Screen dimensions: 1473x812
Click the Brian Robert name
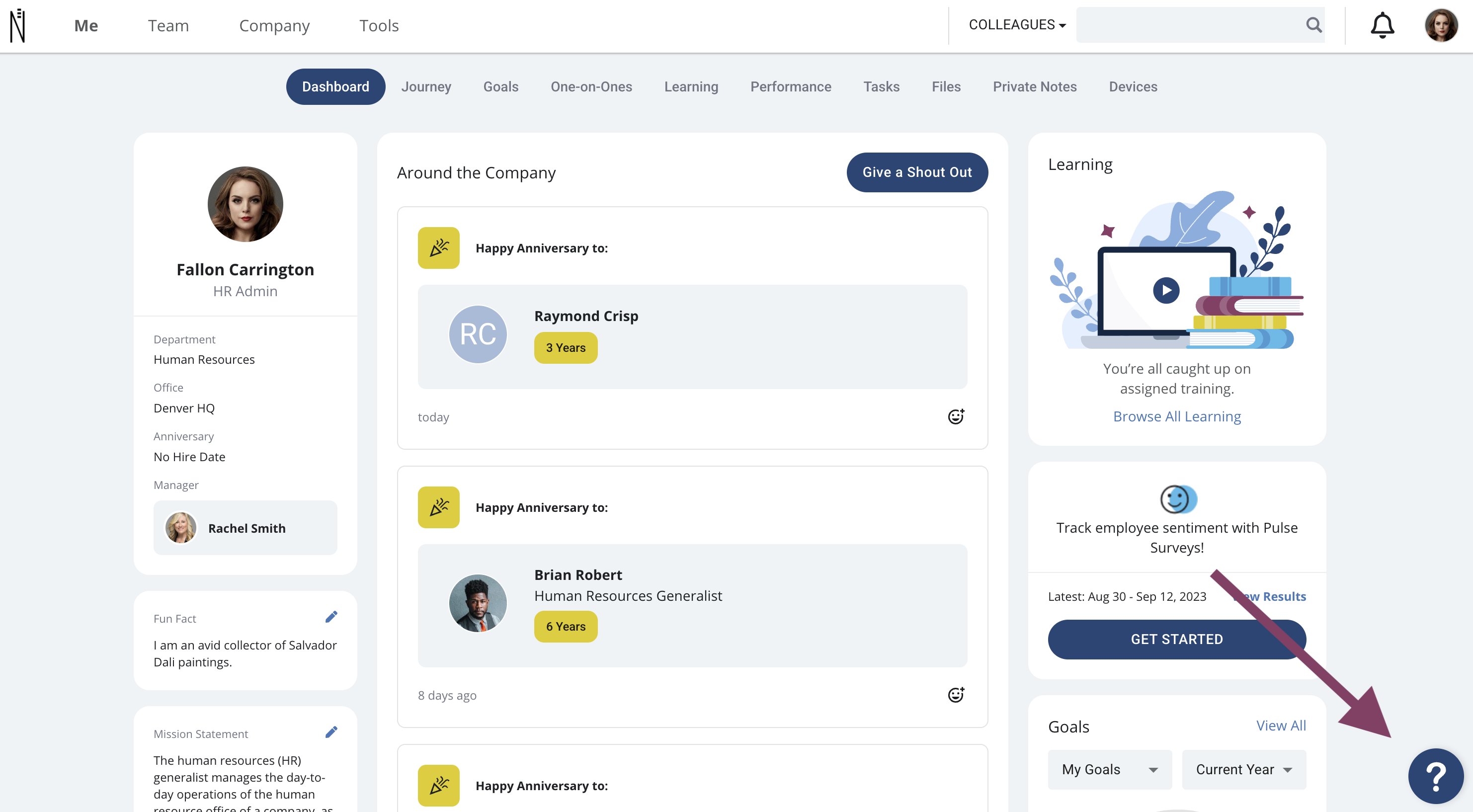pyautogui.click(x=578, y=574)
